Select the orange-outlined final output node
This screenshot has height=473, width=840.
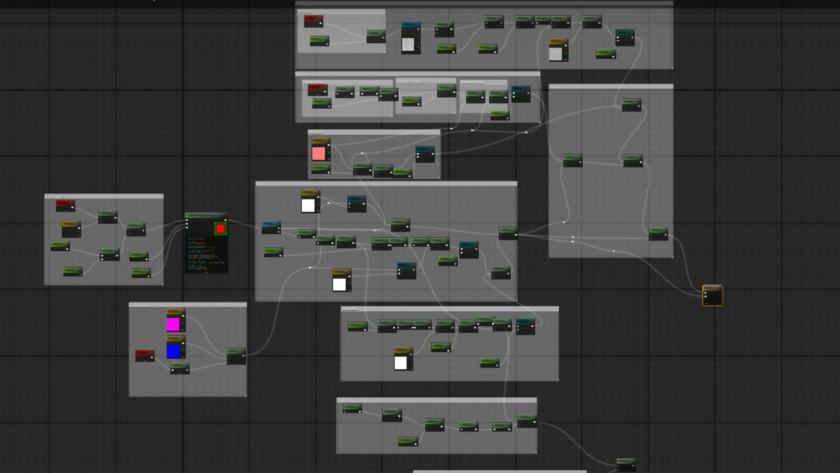point(712,296)
